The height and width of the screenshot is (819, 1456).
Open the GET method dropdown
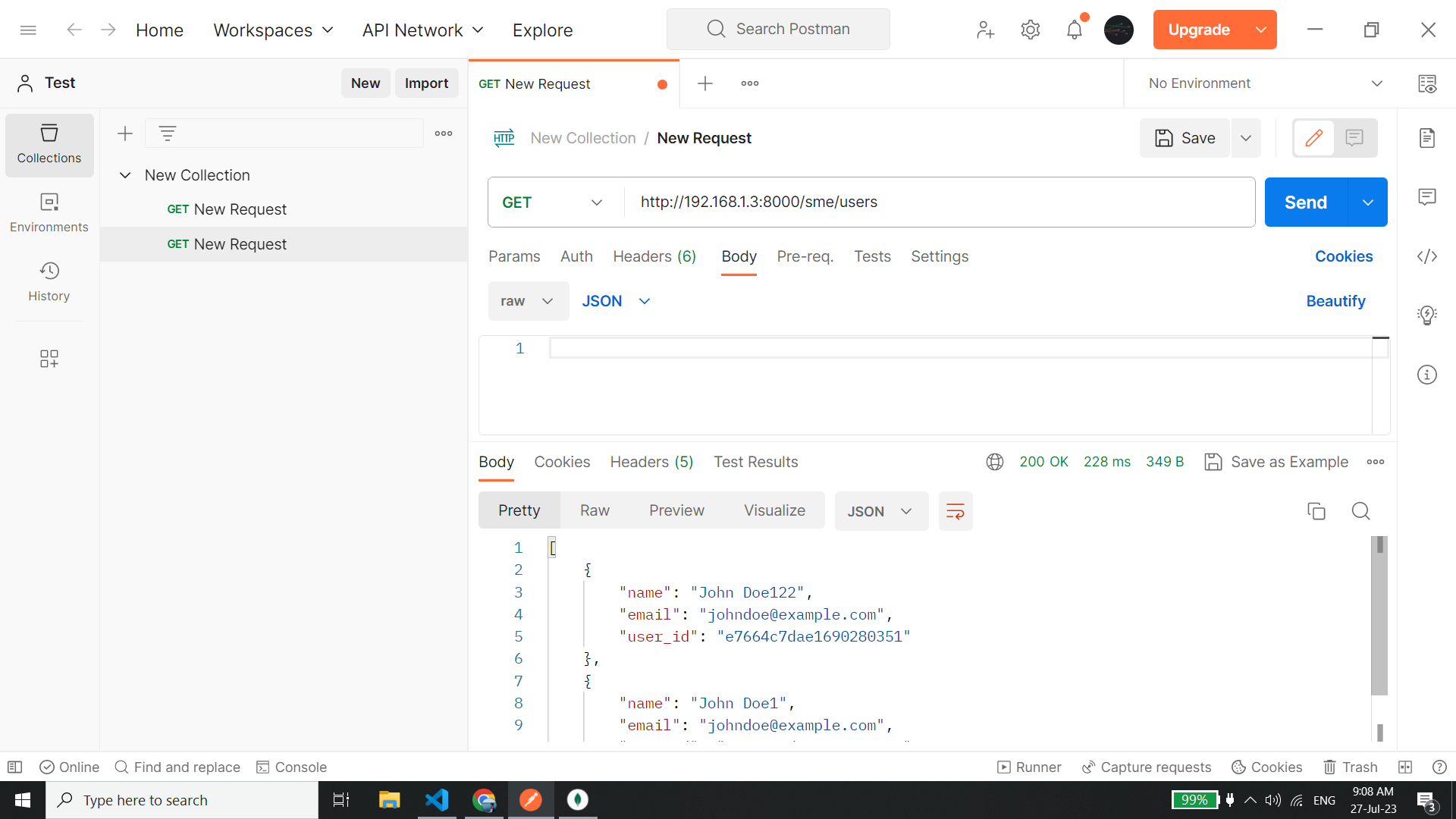552,202
